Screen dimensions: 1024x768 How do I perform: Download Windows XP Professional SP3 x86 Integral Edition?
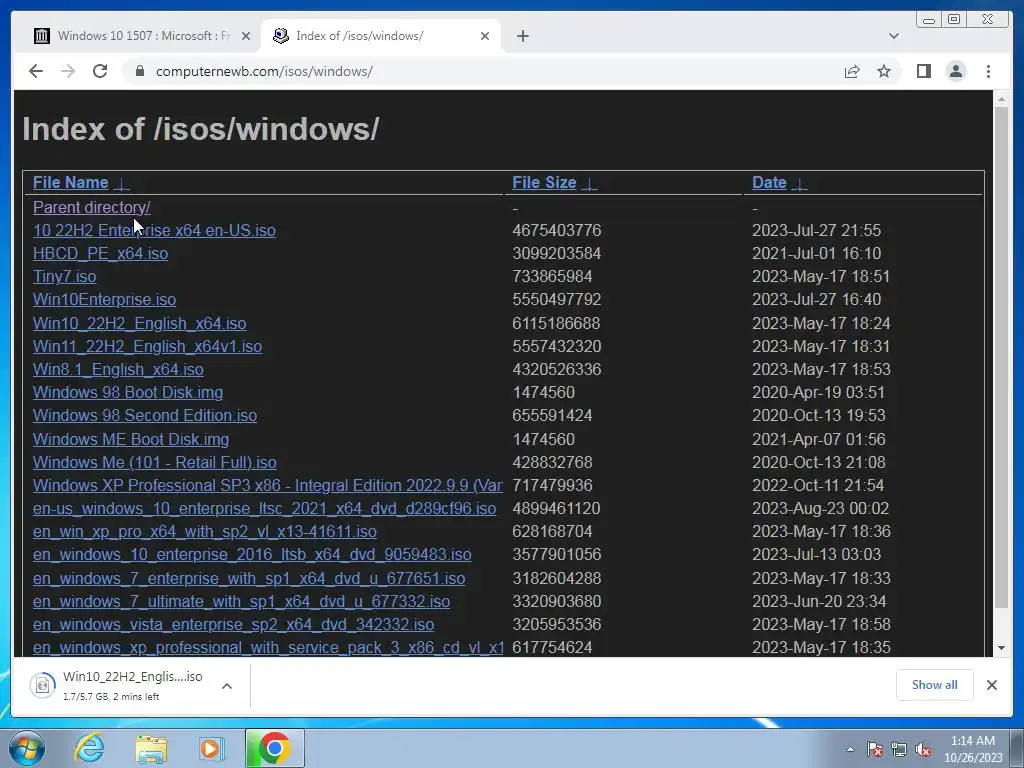click(x=268, y=485)
